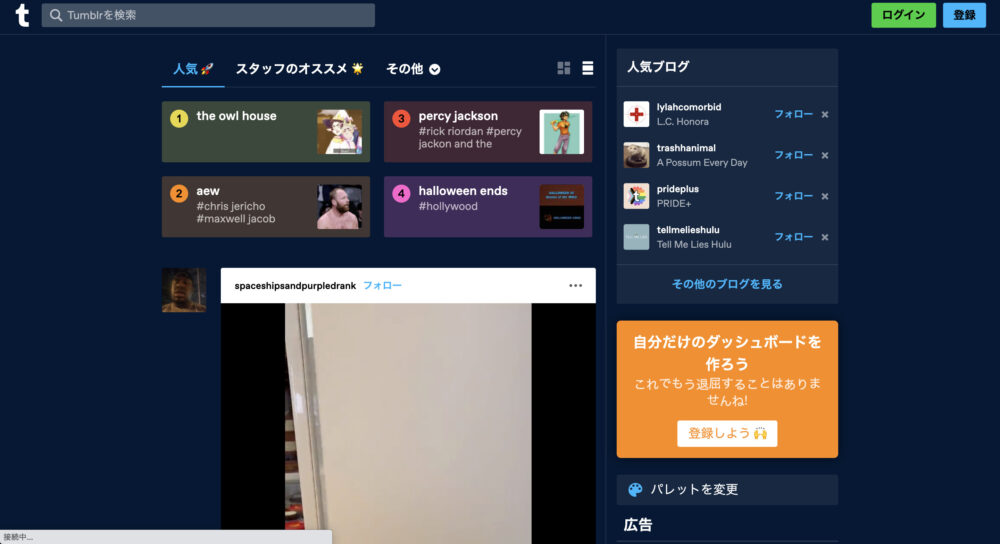Switch to the 人気 tab

tap(193, 69)
